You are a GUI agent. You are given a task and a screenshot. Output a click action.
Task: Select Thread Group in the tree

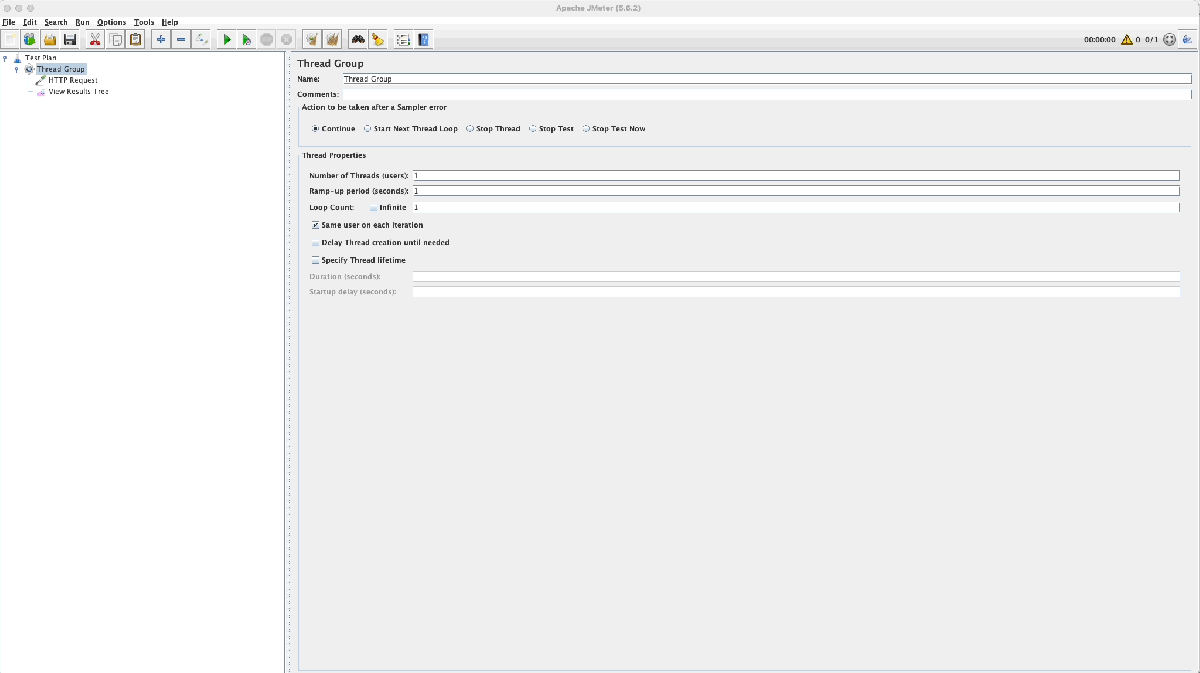61,69
